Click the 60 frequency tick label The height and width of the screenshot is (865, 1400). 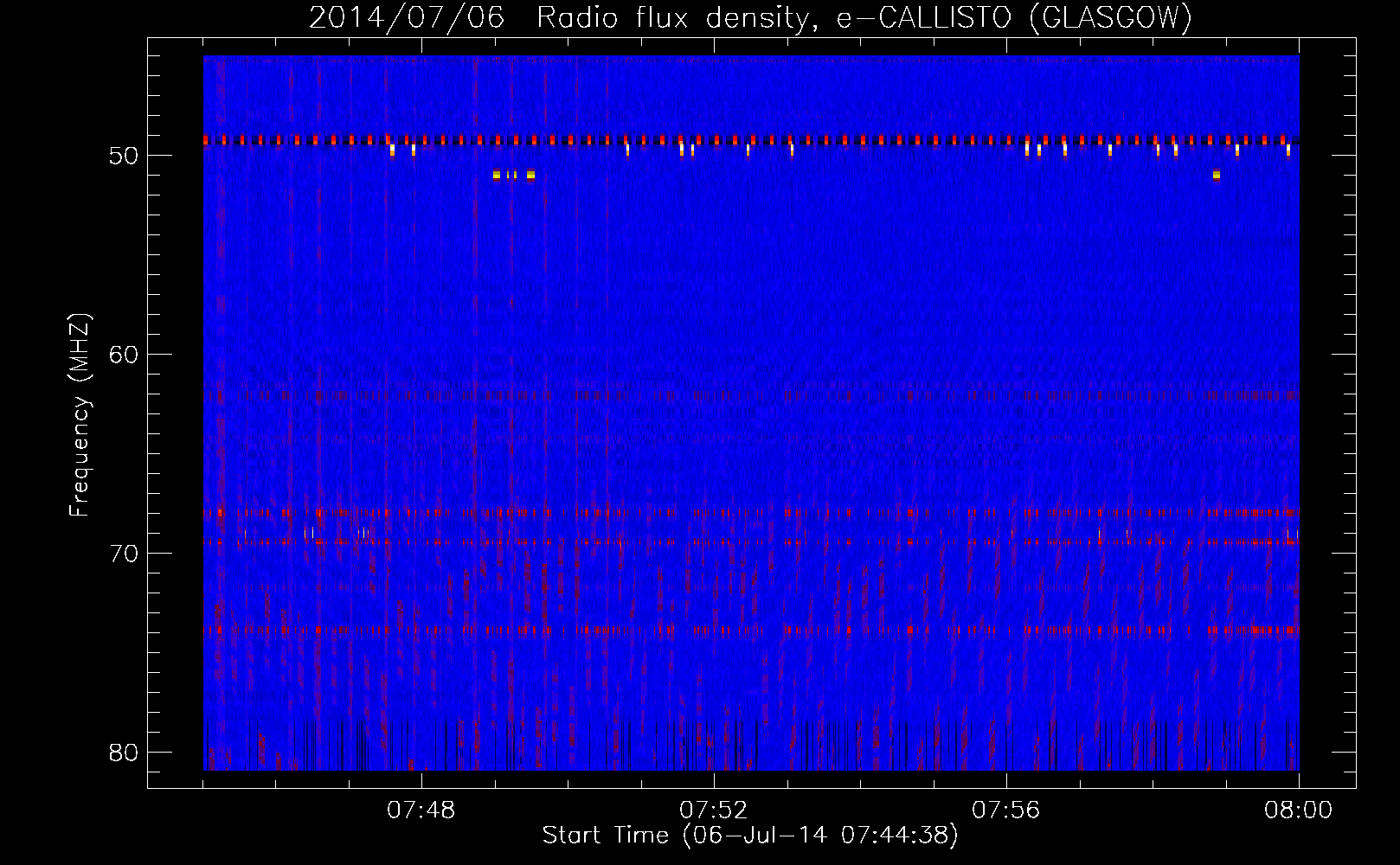click(x=125, y=354)
